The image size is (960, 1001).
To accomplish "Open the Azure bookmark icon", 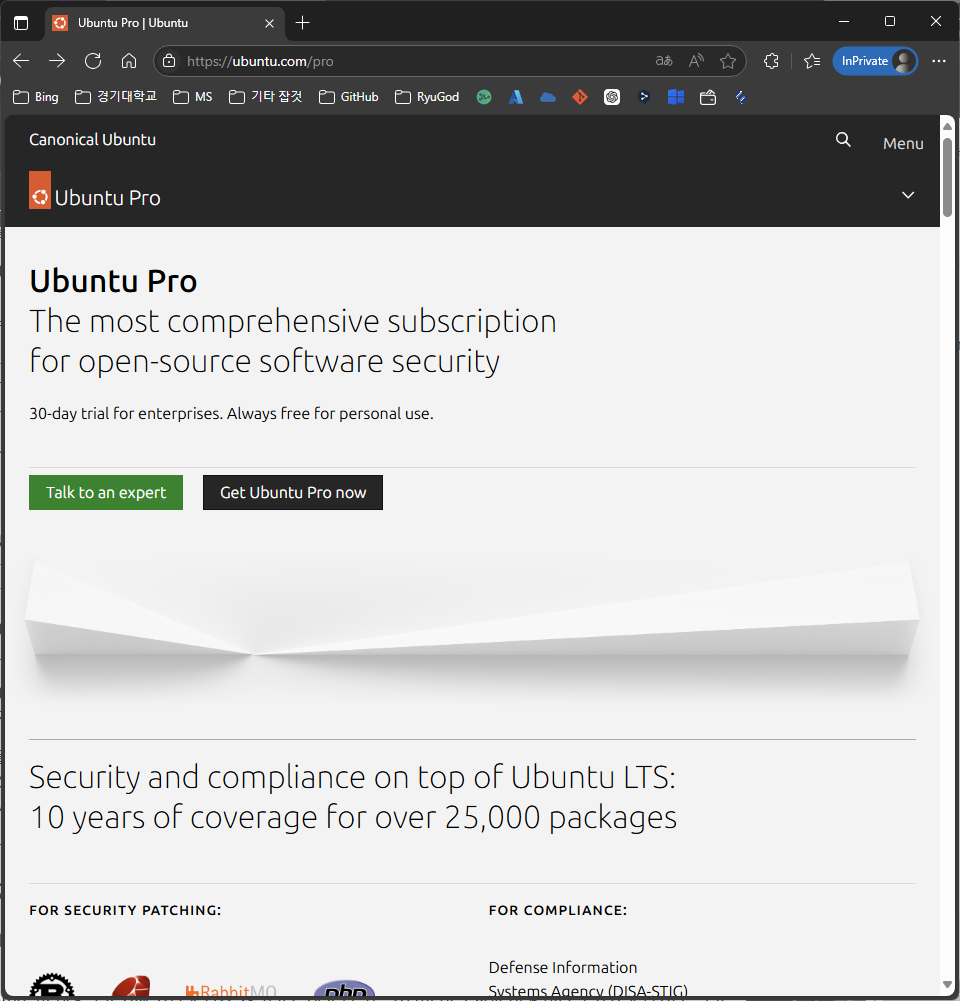I will click(x=516, y=97).
